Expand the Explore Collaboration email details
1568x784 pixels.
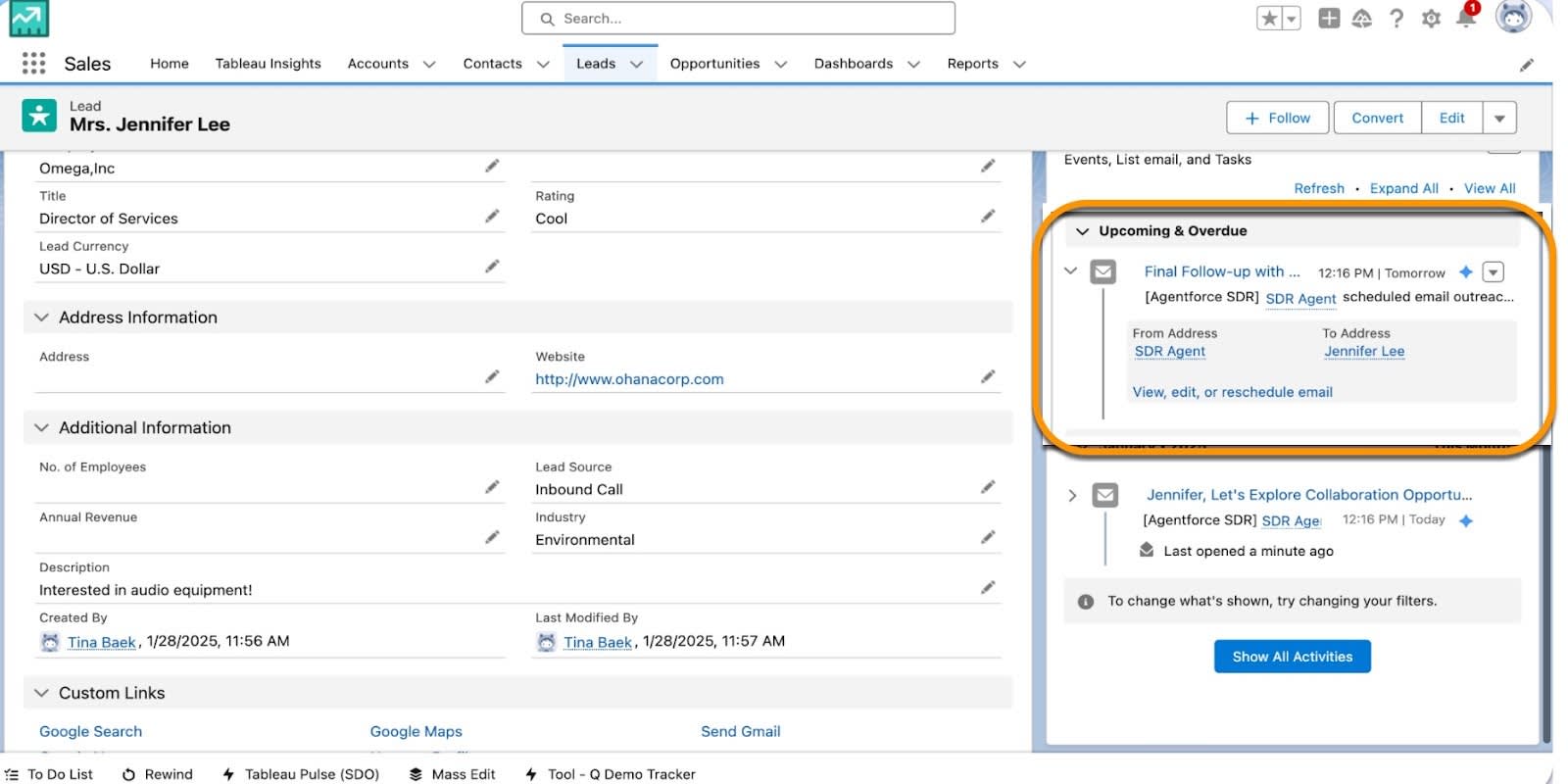tap(1072, 495)
